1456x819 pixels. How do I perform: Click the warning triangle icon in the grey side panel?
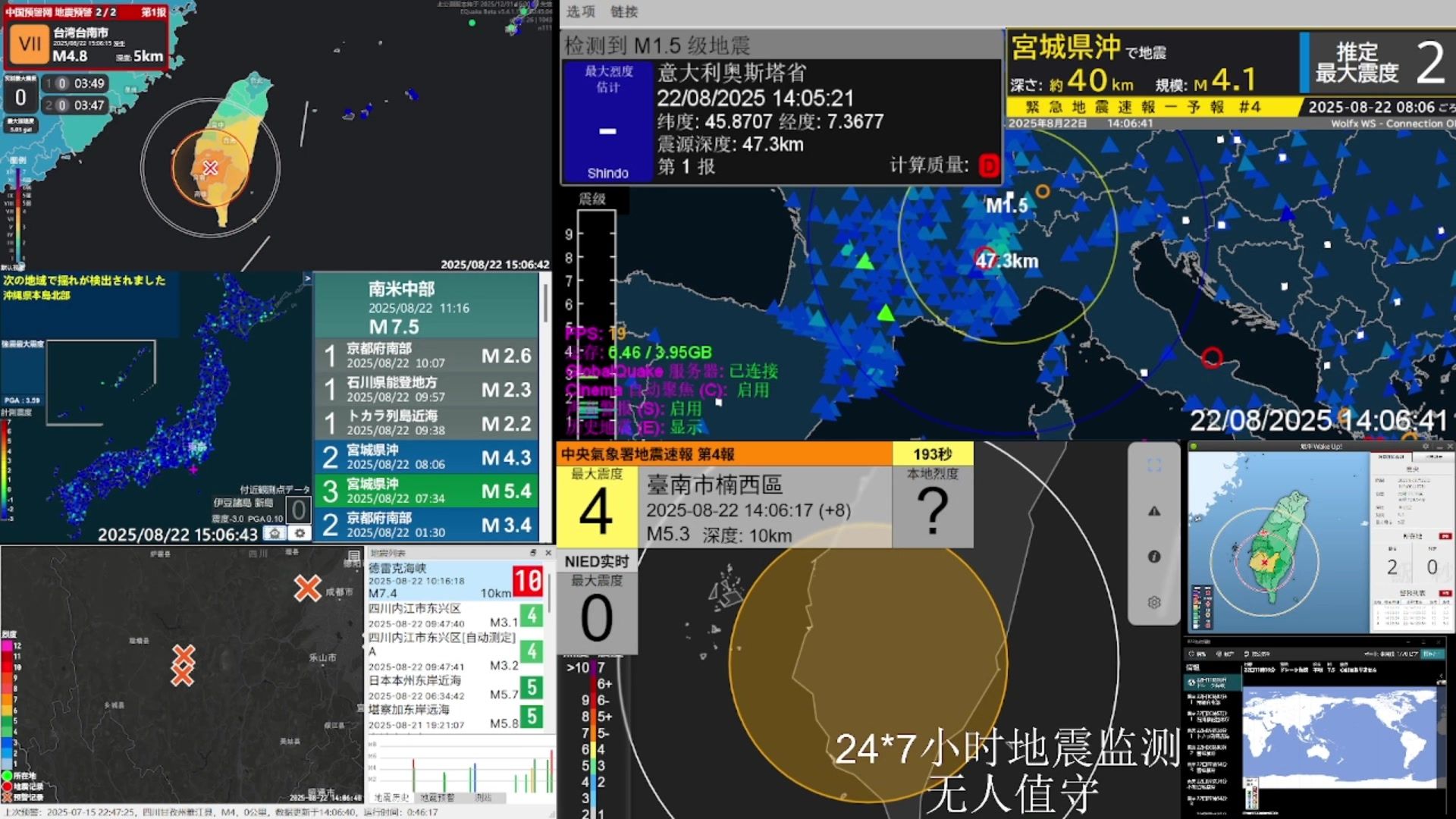tap(1154, 511)
